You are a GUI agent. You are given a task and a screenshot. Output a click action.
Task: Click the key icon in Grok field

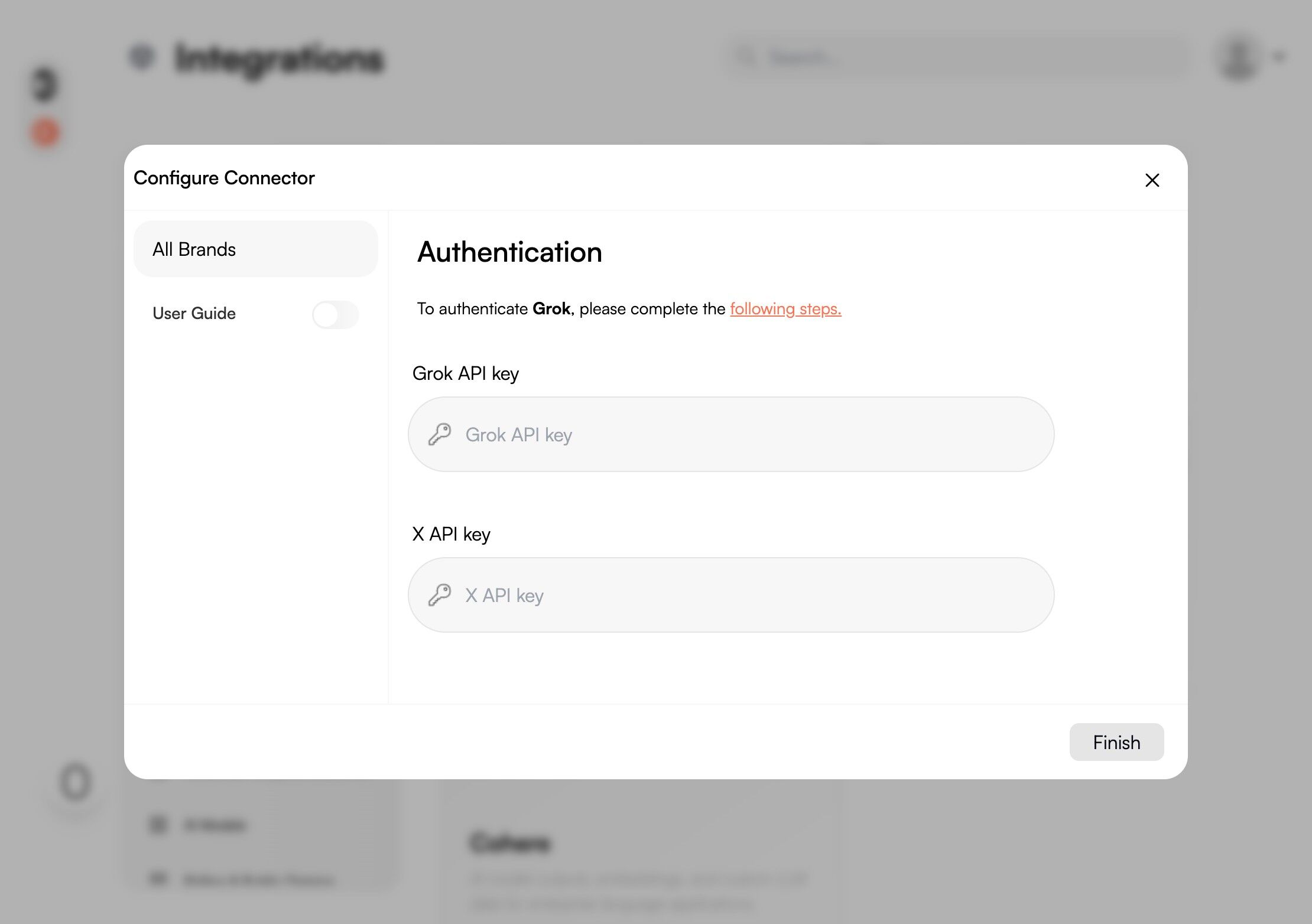tap(440, 435)
